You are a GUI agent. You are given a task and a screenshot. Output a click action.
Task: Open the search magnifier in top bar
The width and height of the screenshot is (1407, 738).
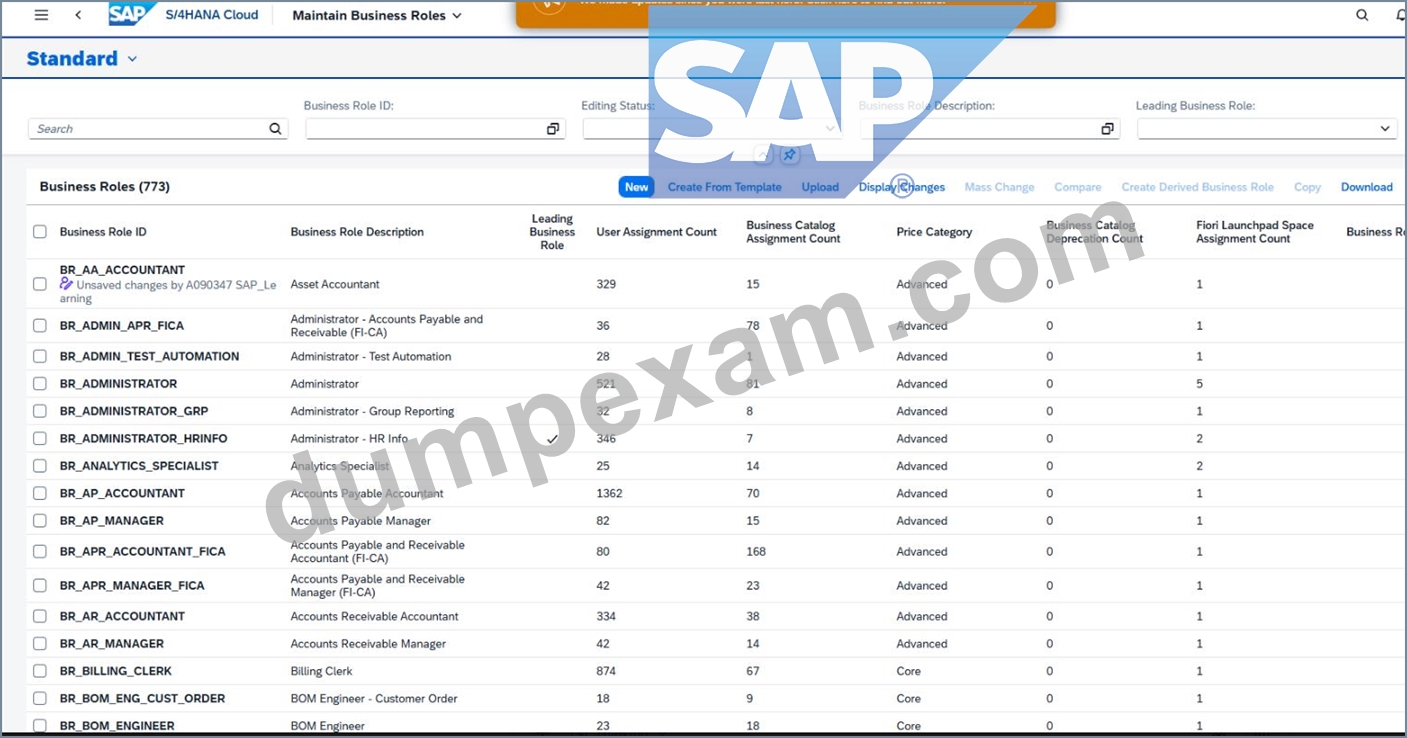[x=1362, y=15]
